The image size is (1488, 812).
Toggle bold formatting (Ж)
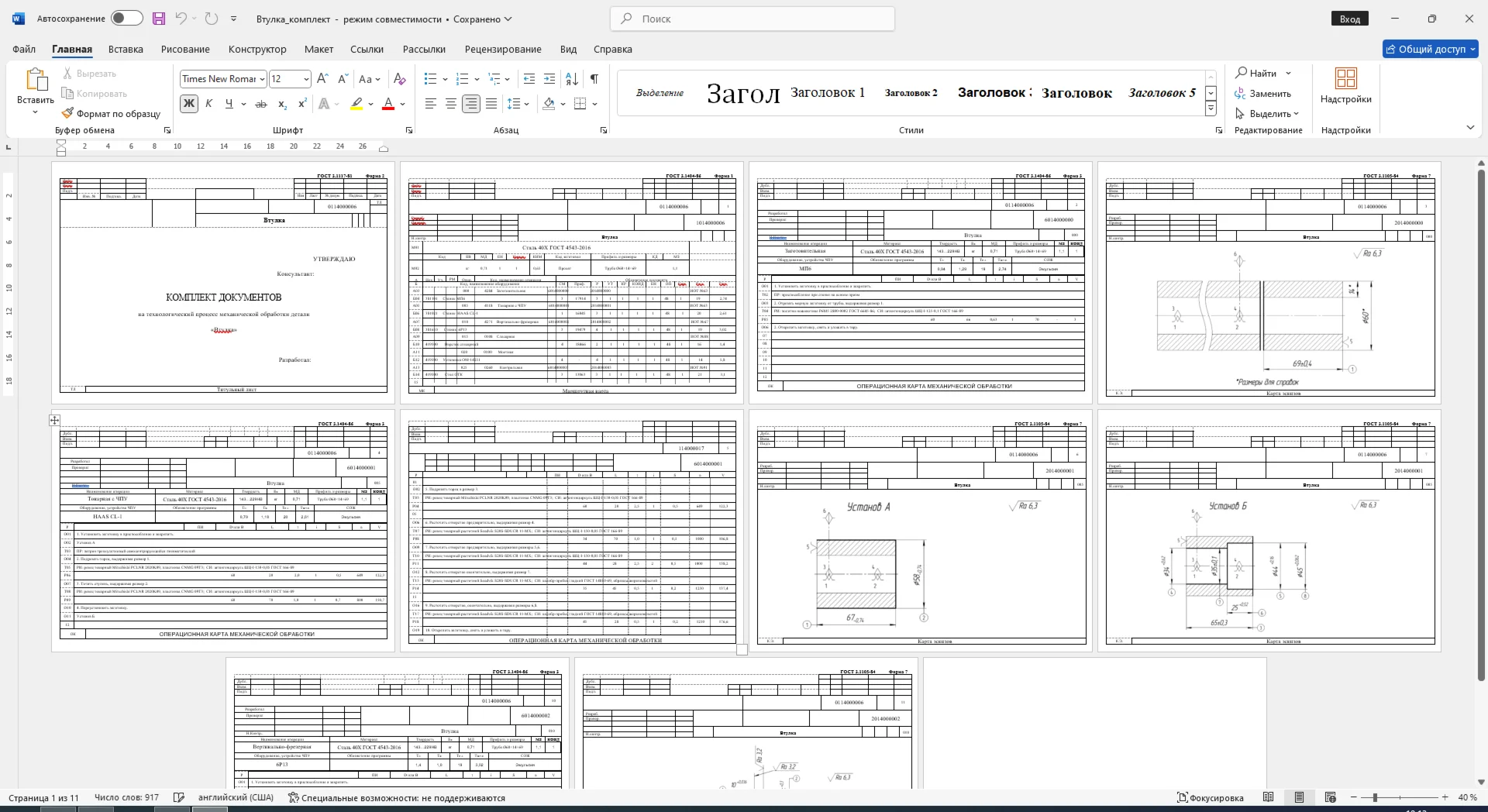click(x=188, y=104)
